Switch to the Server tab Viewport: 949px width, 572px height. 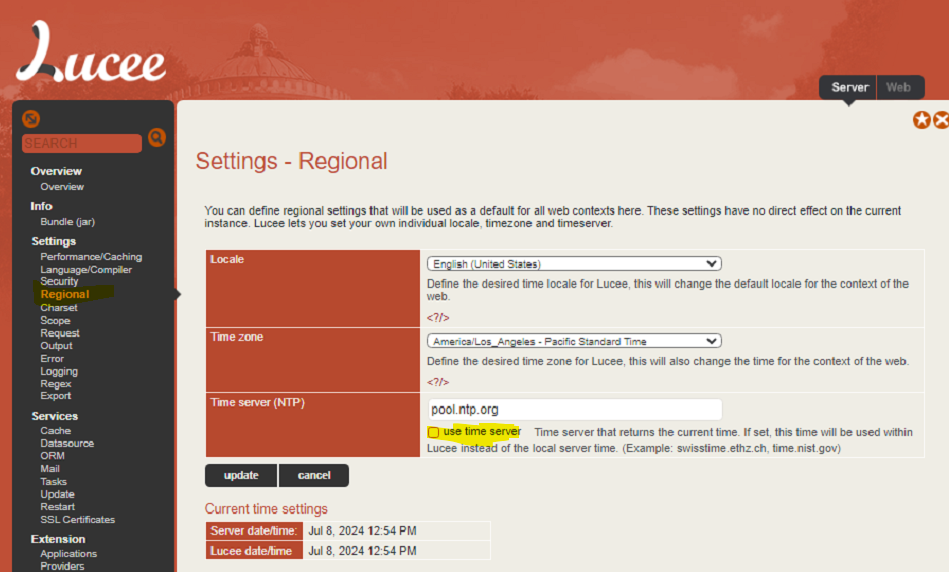point(850,87)
